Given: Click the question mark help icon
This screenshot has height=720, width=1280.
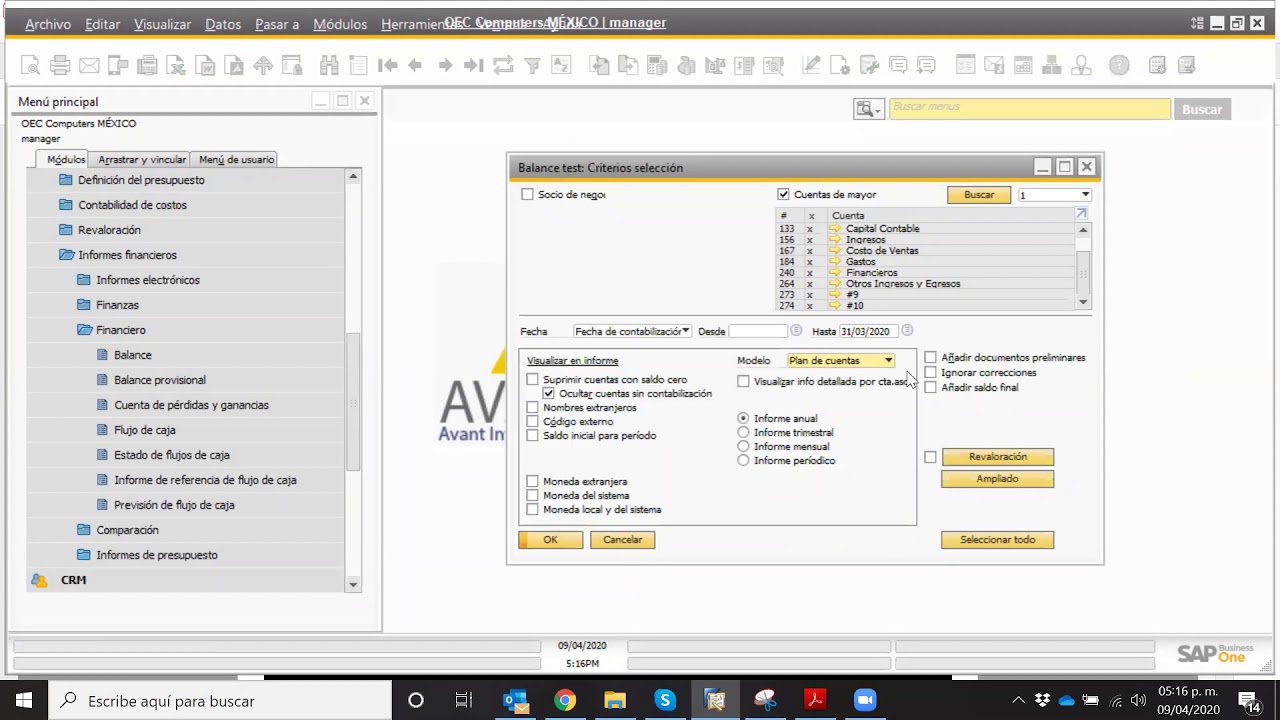Looking at the screenshot, I should (1119, 66).
